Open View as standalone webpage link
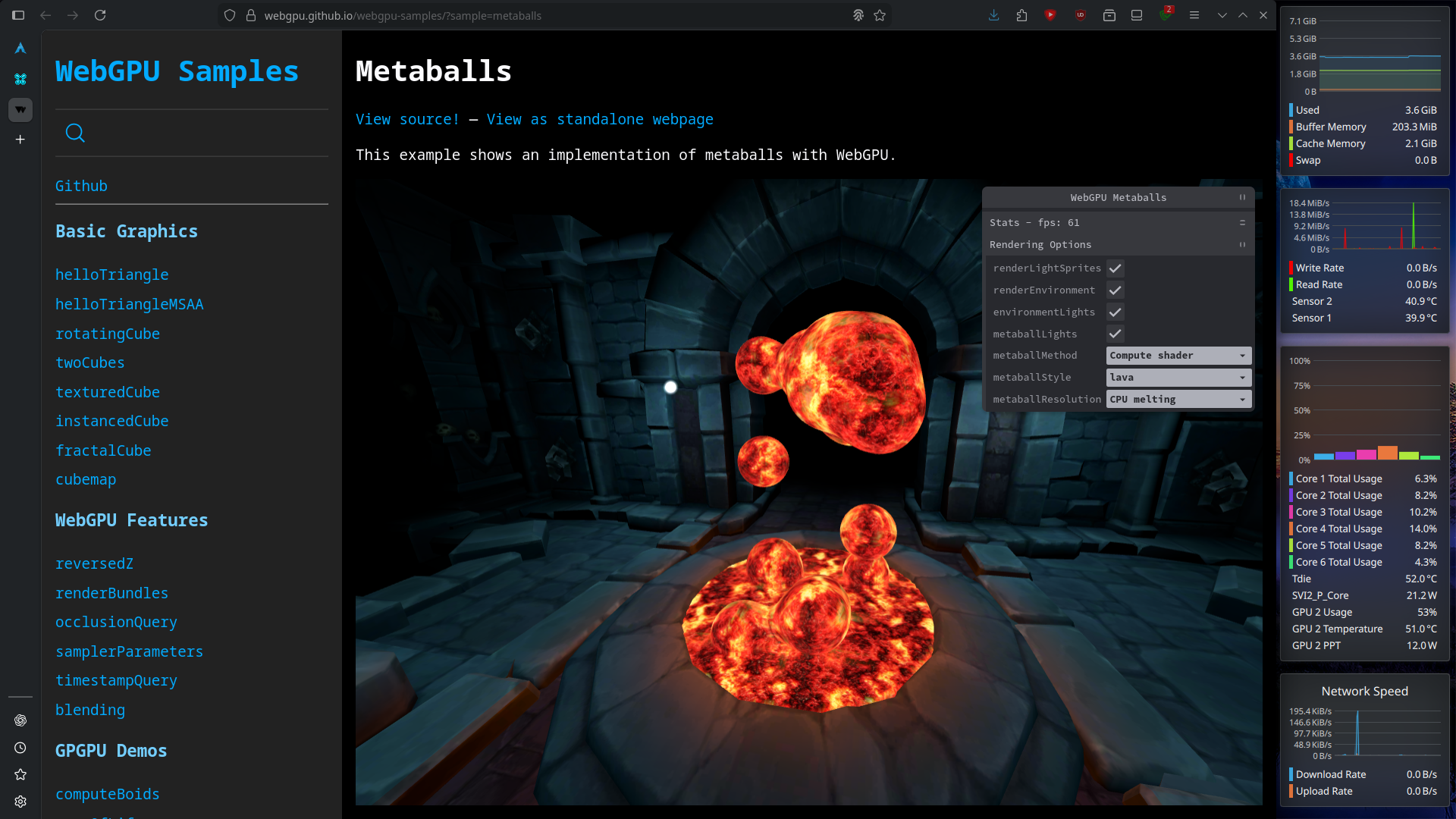This screenshot has height=819, width=1456. pos(599,119)
